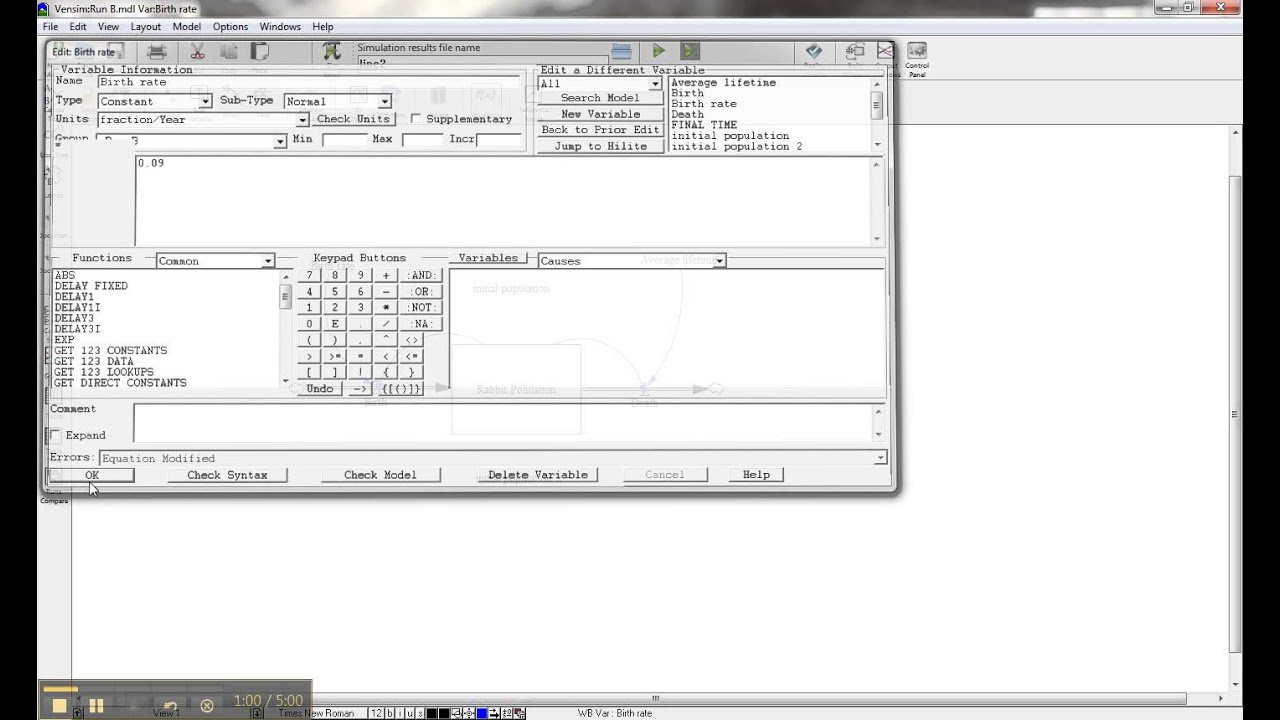Click the Set Up a Simulation icon

(x=331, y=51)
